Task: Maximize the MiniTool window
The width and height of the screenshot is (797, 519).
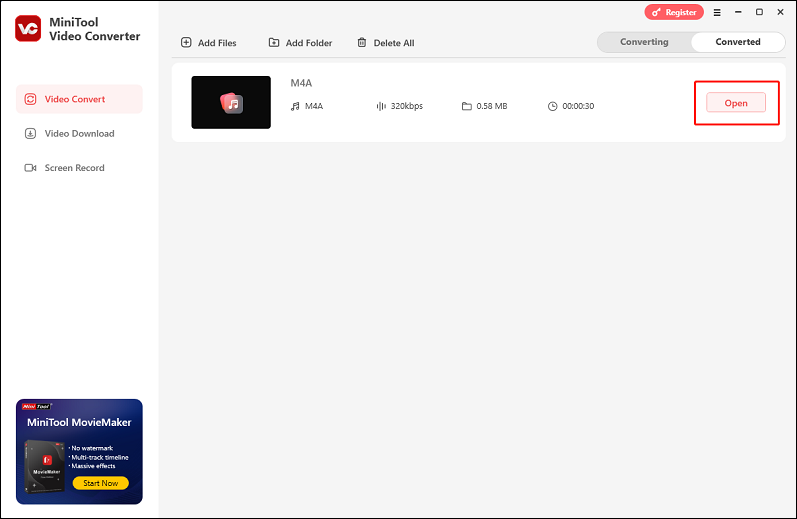Action: (759, 12)
